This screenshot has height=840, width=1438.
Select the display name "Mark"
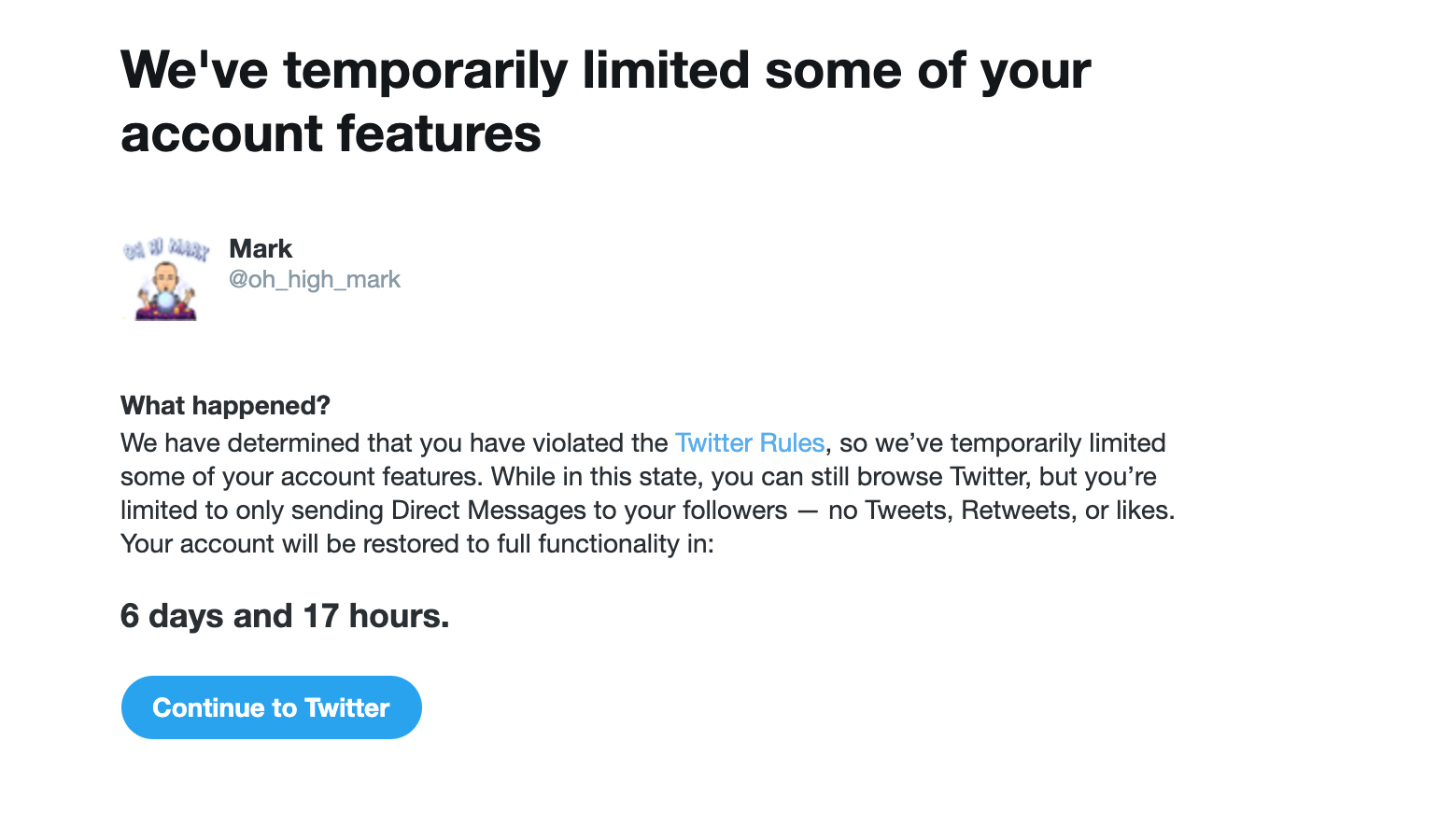pyautogui.click(x=261, y=248)
